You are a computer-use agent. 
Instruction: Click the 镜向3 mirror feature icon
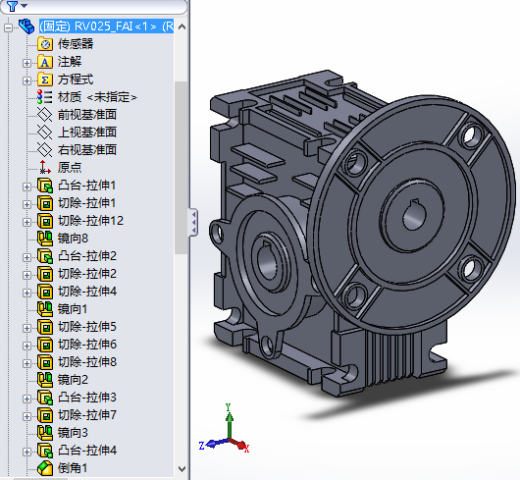[x=45, y=433]
